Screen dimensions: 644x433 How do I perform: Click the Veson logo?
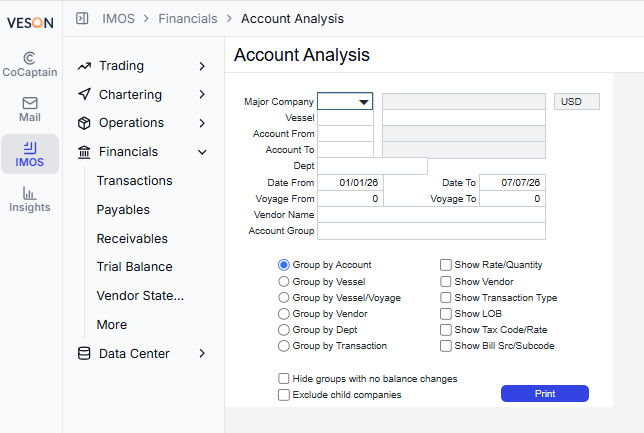tap(30, 23)
